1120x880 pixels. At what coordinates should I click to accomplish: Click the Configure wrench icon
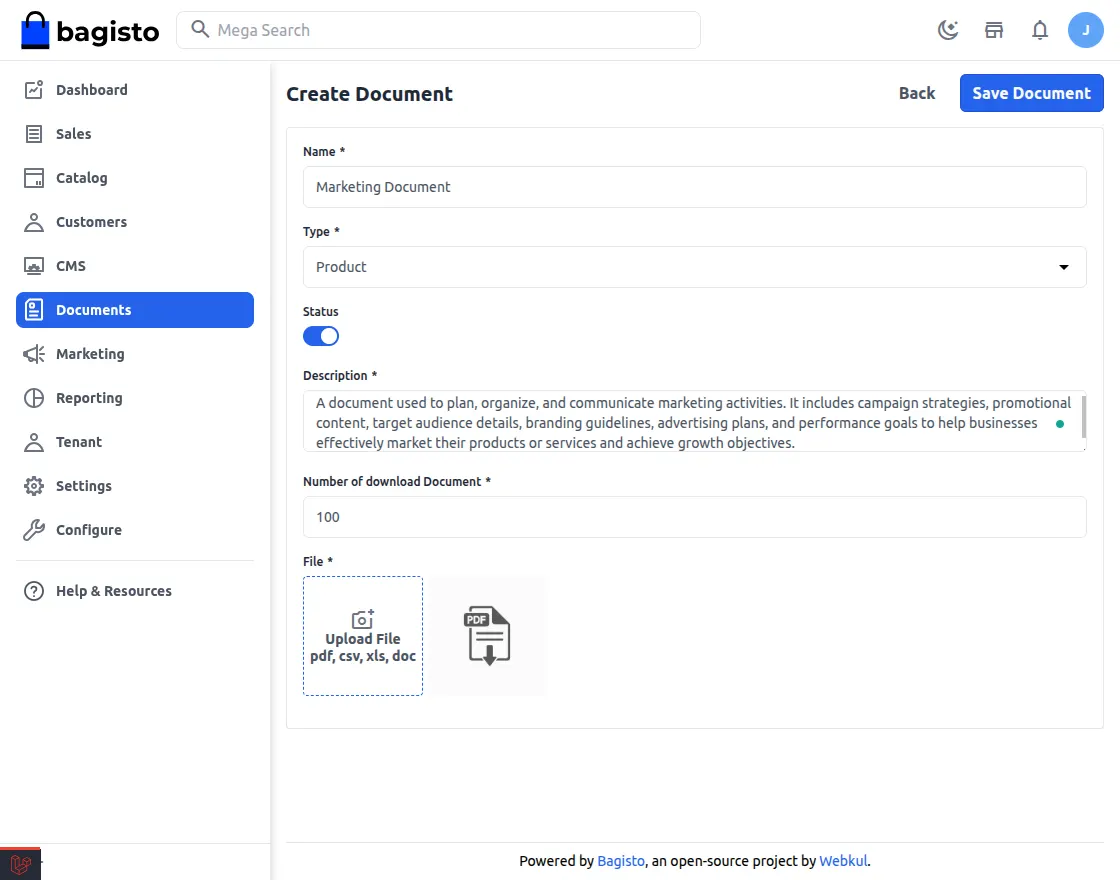pos(34,530)
